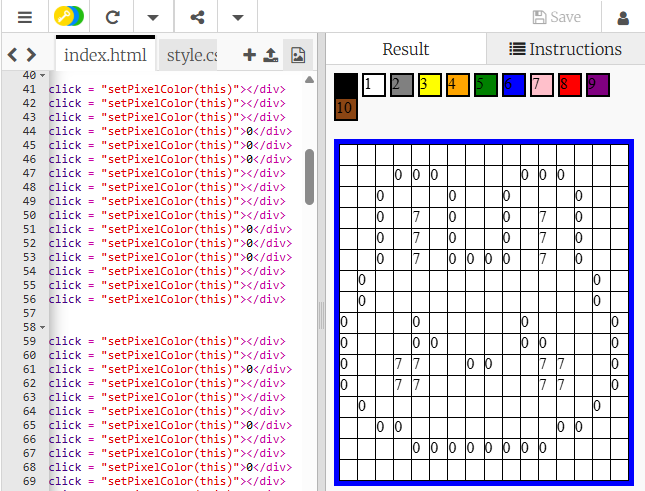Click the Save button

[557, 17]
